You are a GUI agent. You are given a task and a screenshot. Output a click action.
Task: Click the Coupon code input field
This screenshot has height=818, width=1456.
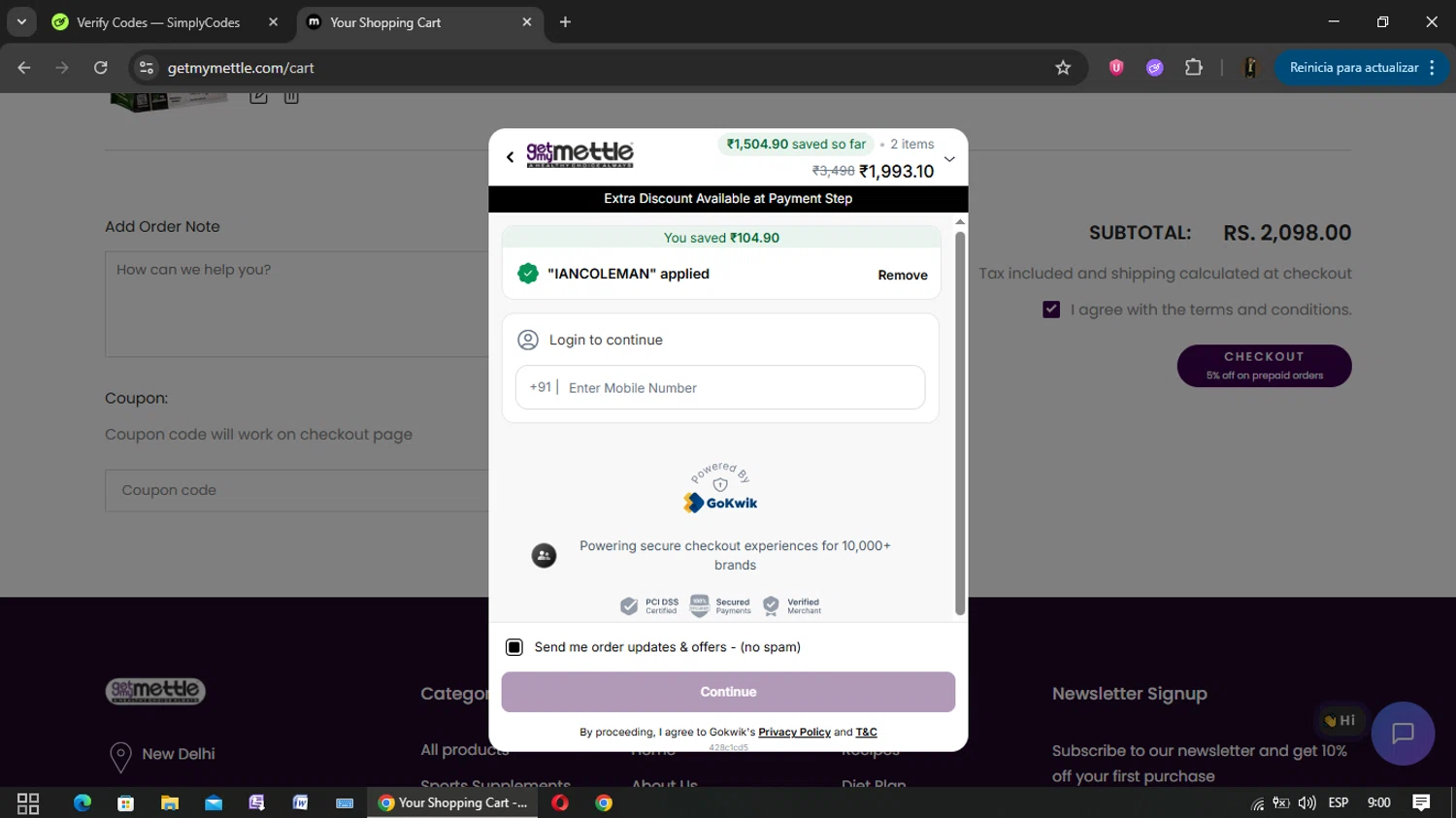(297, 491)
